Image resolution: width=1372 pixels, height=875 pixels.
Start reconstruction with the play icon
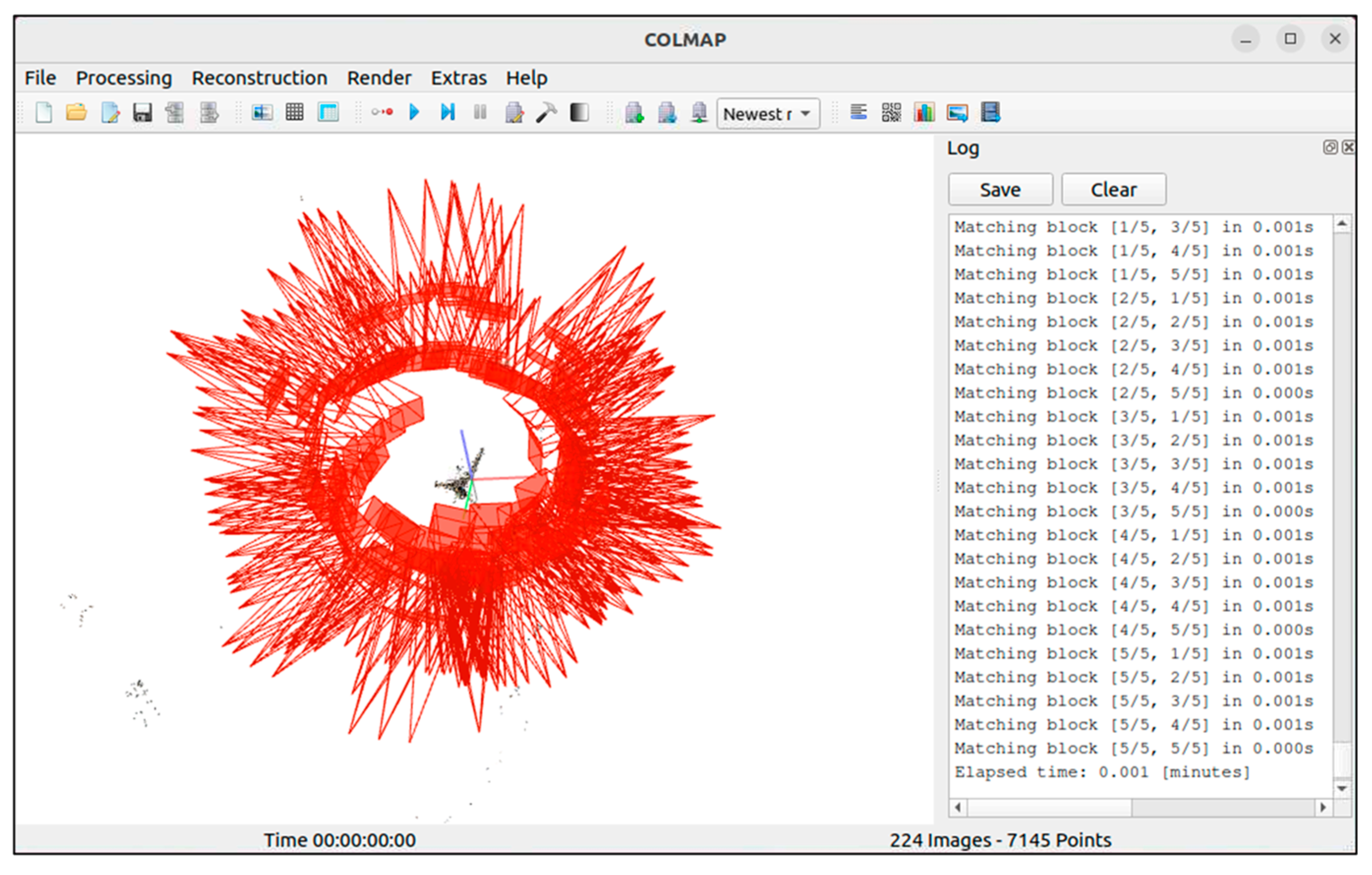414,112
